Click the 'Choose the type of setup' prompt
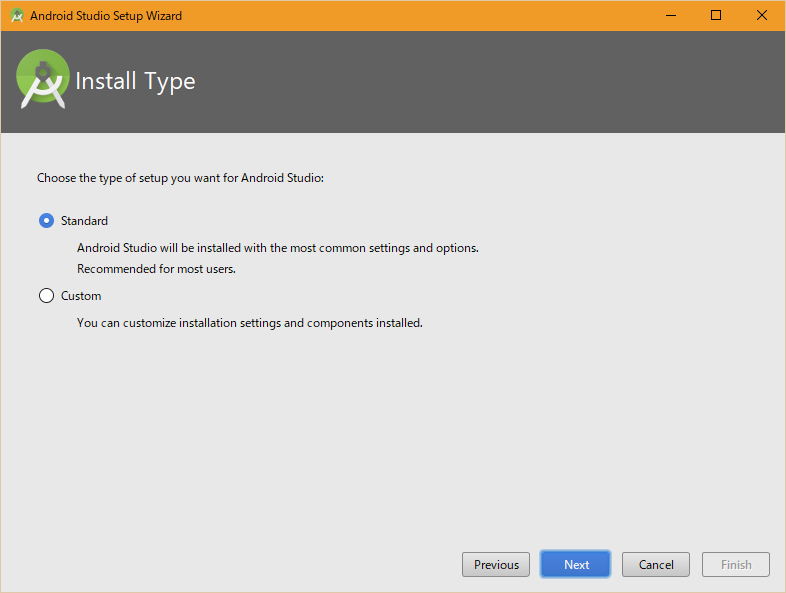The height and width of the screenshot is (593, 786). pos(181,178)
